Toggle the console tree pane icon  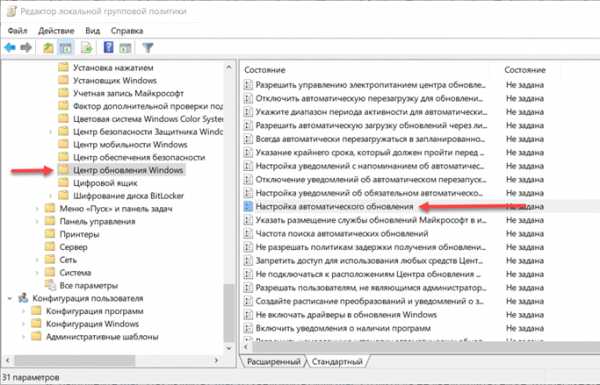tap(66, 48)
